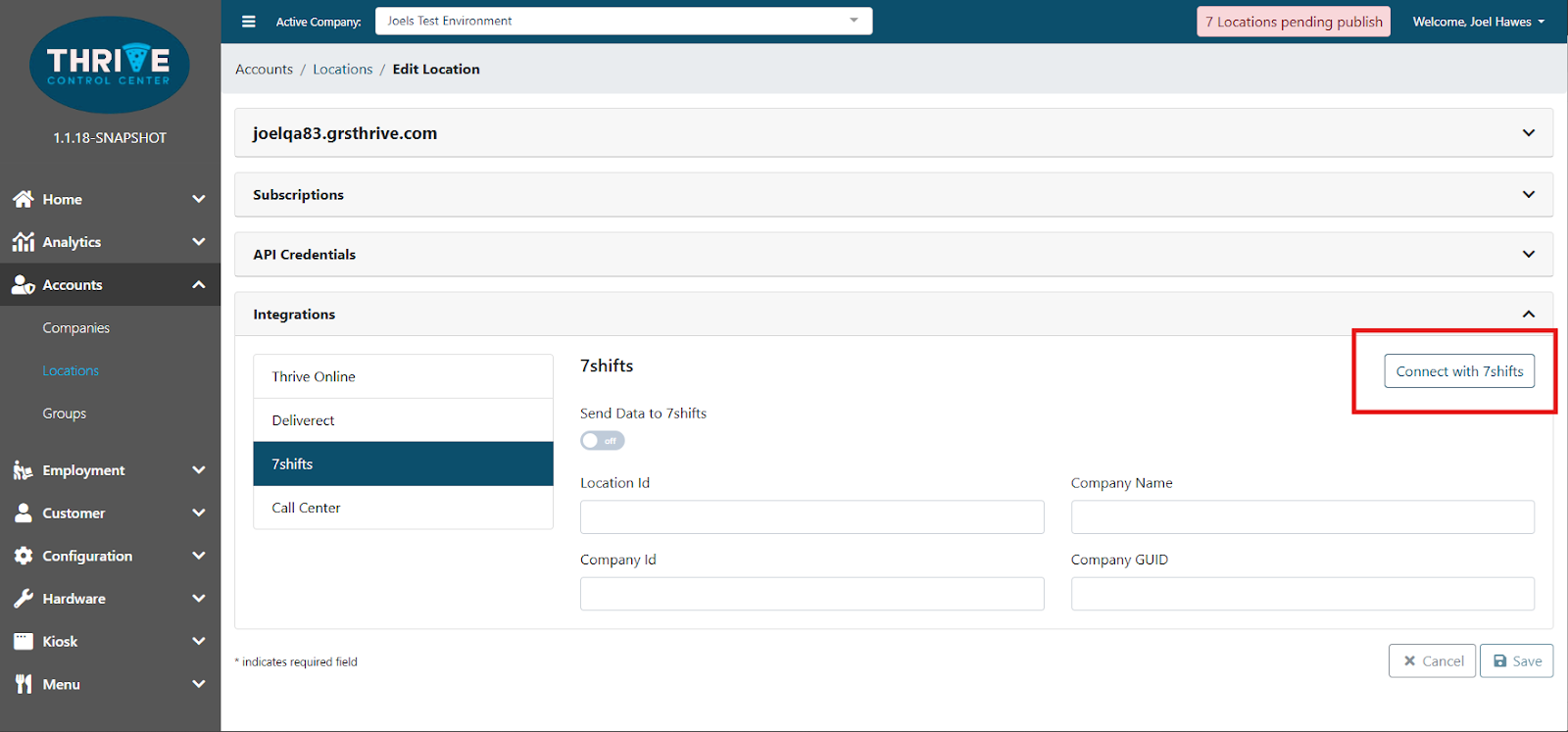Viewport: 1568px width, 732px height.
Task: Select the 7shifts integration tab
Action: tap(403, 464)
